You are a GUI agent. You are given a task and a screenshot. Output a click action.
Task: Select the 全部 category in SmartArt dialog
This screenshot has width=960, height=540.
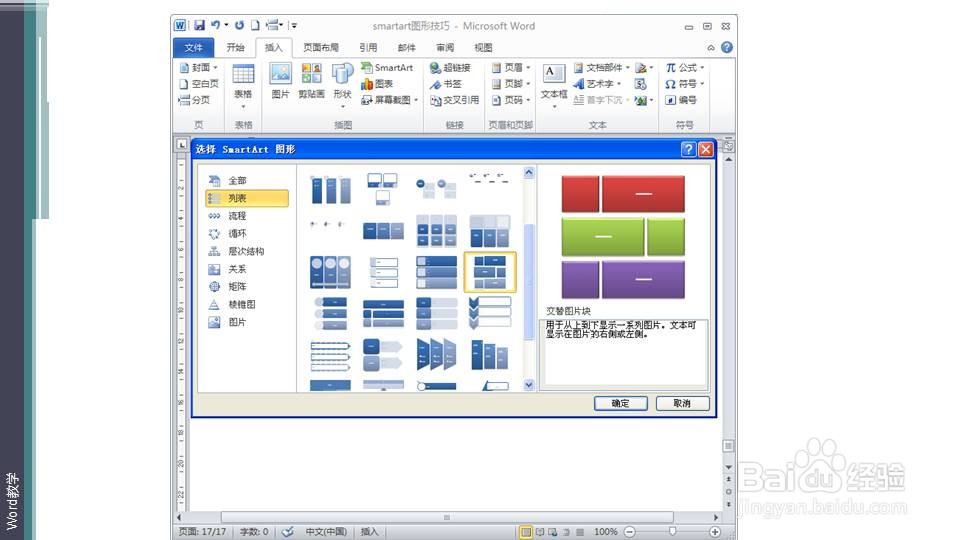pos(247,181)
